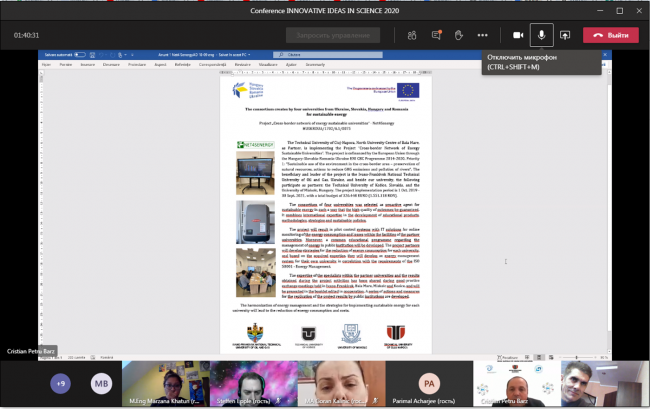Raise your hand in the meeting
The width and height of the screenshot is (650, 409).
(459, 34)
